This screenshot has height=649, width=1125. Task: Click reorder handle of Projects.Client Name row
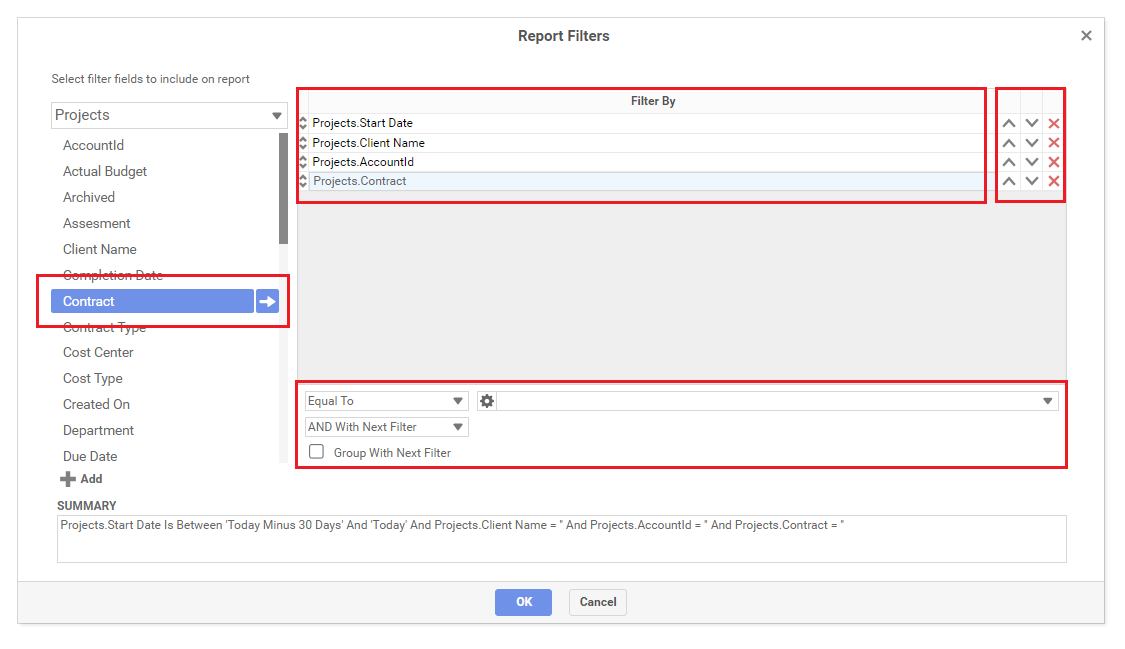303,143
